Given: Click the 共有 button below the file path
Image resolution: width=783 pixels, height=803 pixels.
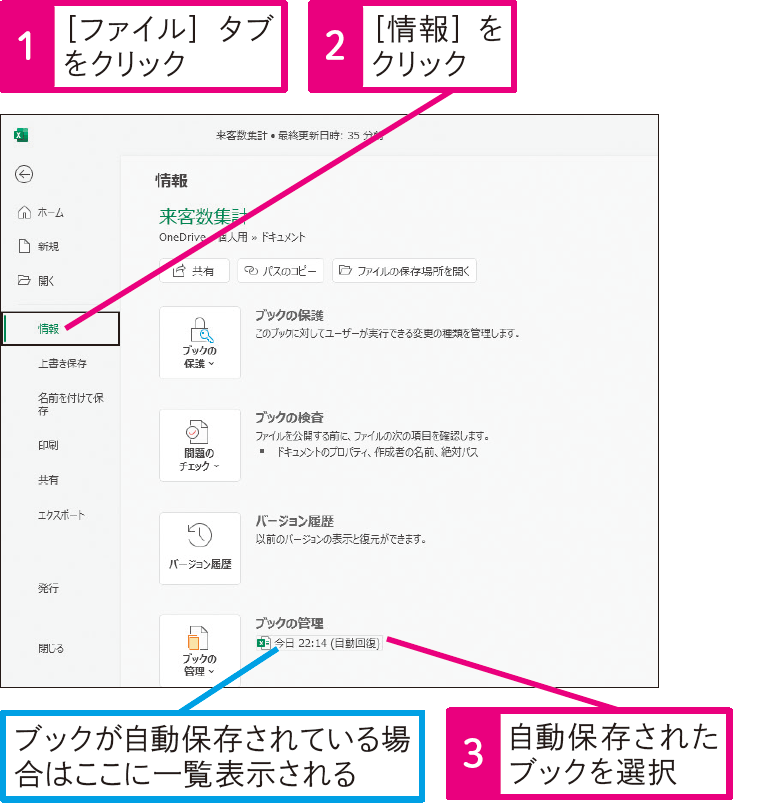Looking at the screenshot, I should (194, 270).
